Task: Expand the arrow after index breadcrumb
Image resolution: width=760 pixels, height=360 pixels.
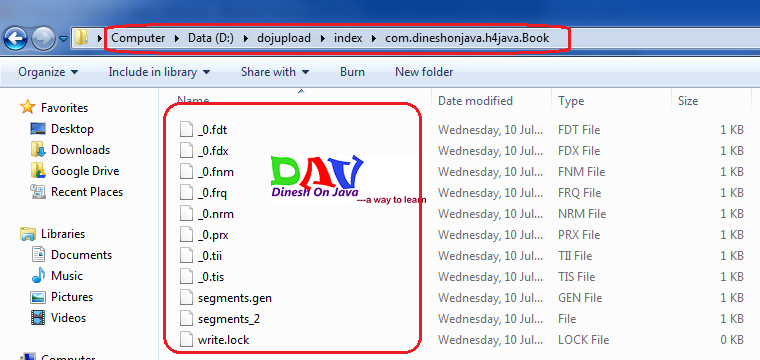Action: 374,38
